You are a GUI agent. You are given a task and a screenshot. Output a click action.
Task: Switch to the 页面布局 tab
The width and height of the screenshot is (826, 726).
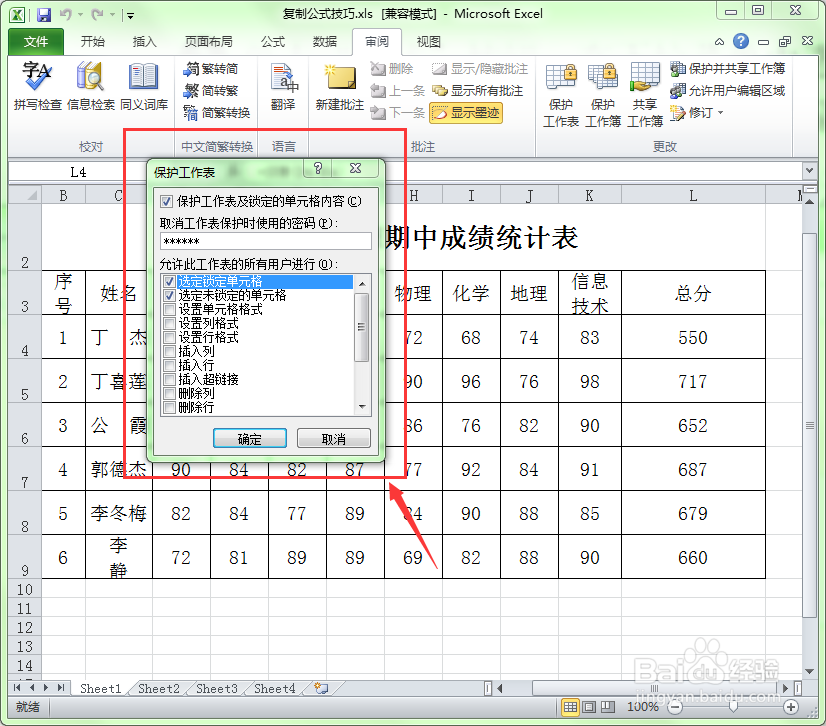click(209, 42)
